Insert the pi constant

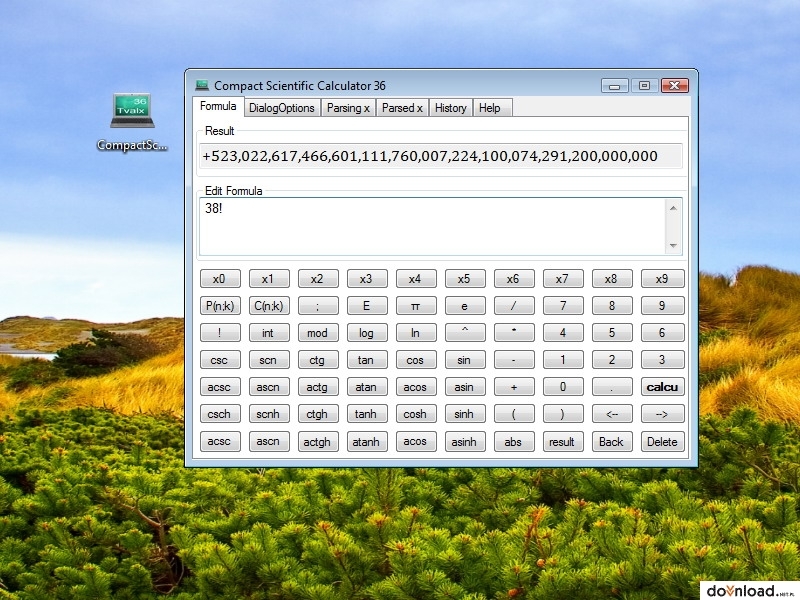416,306
